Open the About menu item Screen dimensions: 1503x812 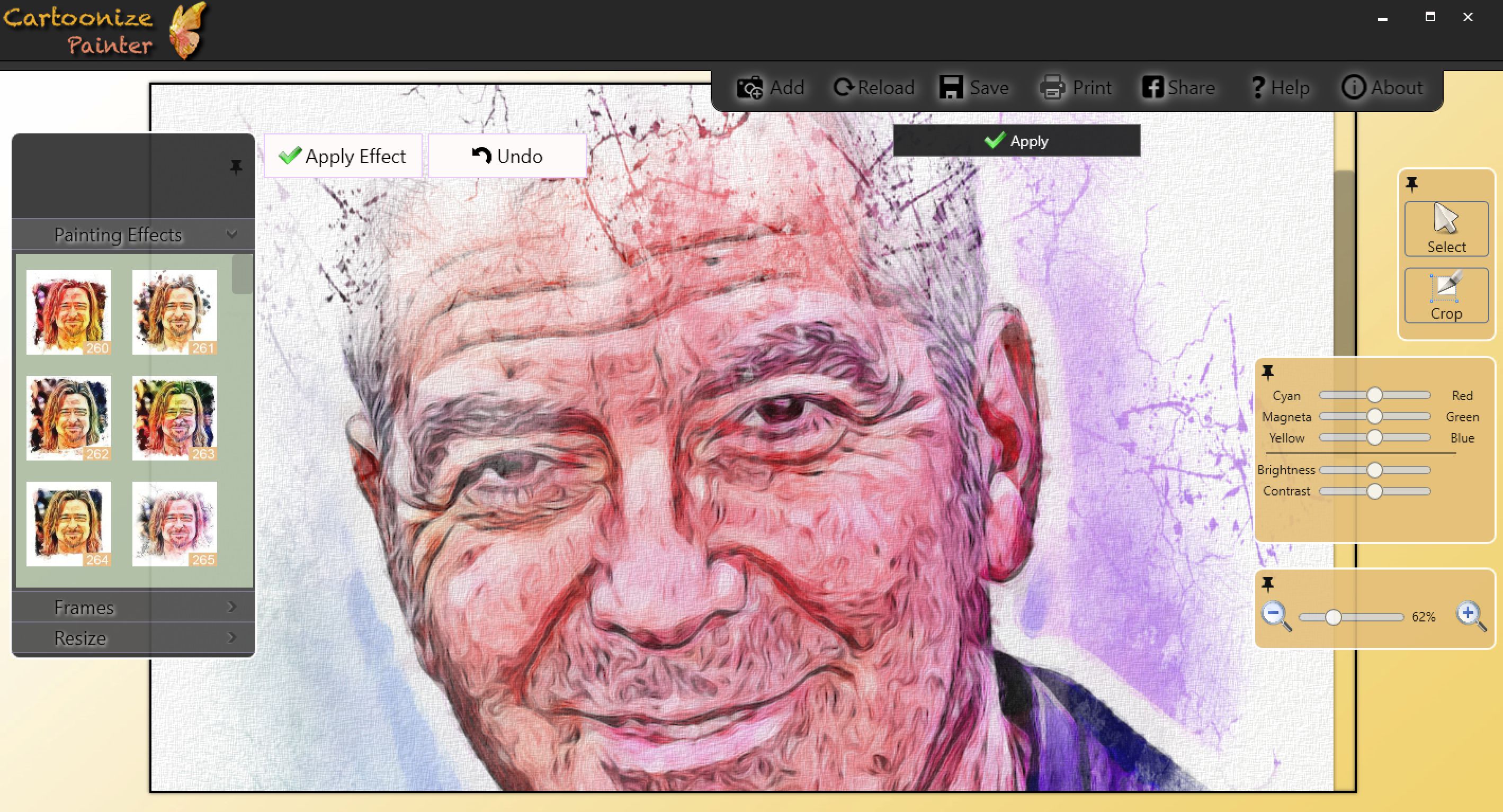(x=1382, y=88)
